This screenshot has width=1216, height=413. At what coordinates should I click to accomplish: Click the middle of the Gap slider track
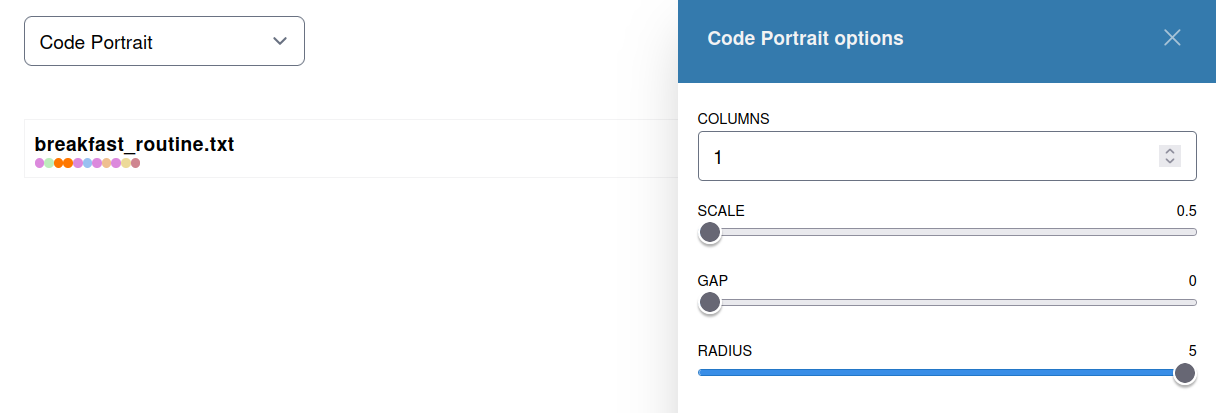[947, 302]
